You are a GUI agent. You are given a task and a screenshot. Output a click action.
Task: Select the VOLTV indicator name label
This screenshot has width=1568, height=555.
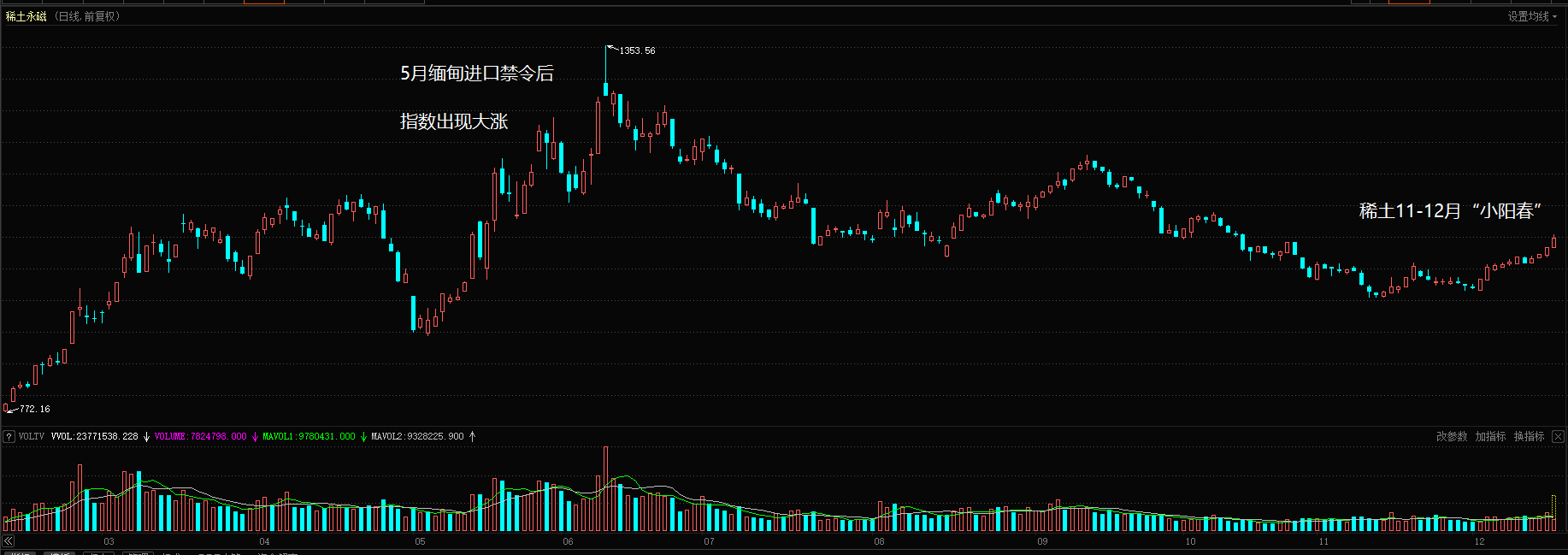[32, 436]
